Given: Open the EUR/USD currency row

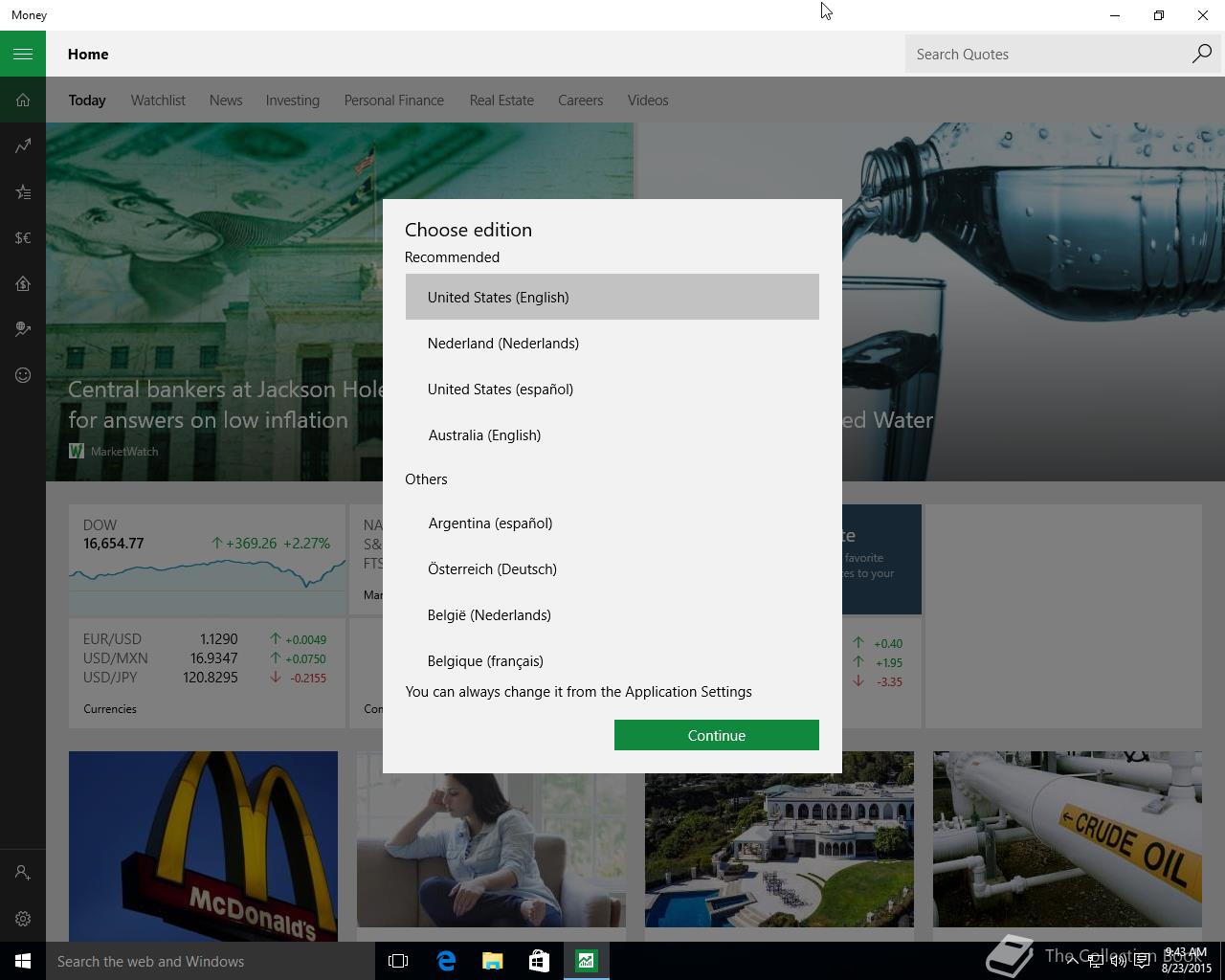Looking at the screenshot, I should coord(205,638).
